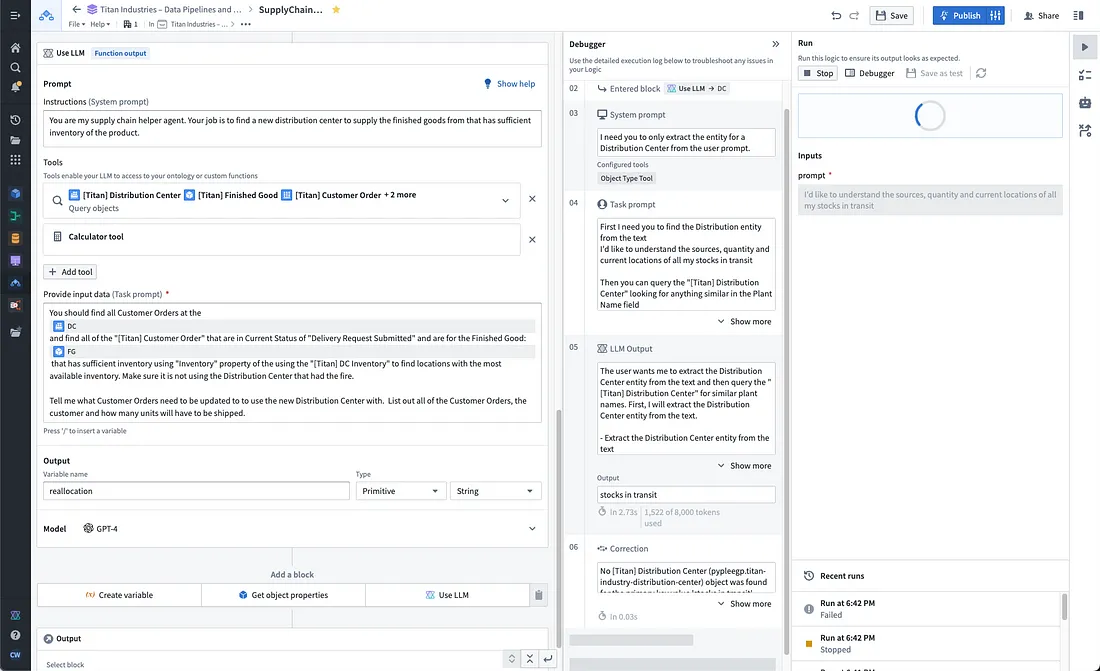Expand Show more under Task prompt
This screenshot has height=671, width=1100.
point(744,321)
